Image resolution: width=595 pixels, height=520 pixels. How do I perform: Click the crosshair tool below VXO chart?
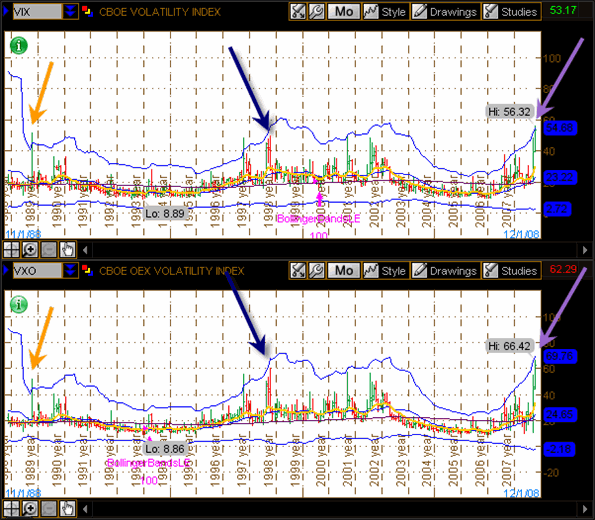[x=11, y=508]
